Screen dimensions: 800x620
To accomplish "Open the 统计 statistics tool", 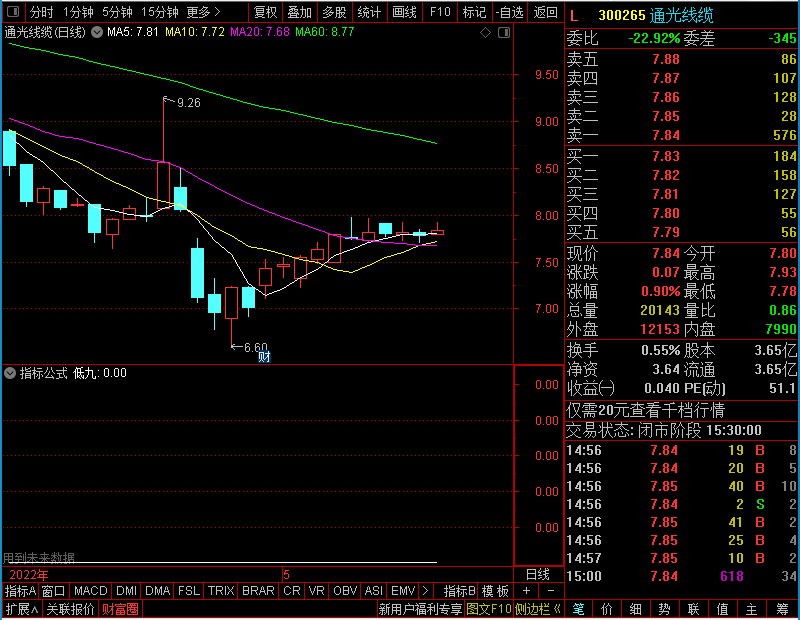I will point(369,12).
